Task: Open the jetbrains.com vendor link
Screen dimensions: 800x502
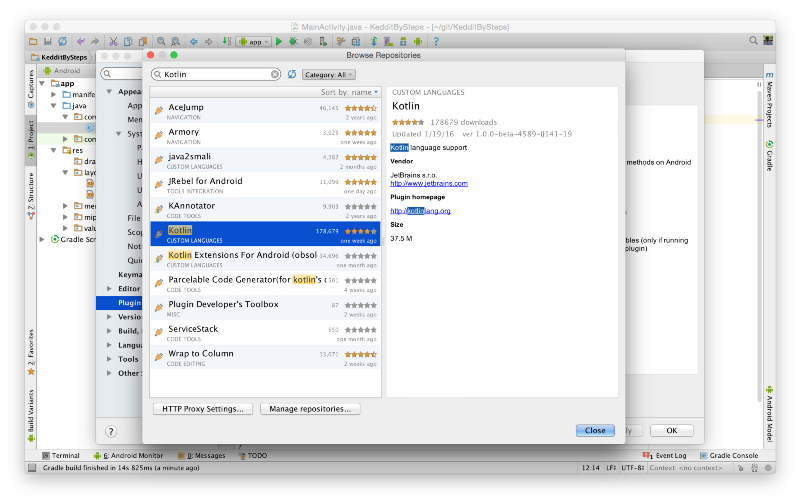Action: click(429, 184)
